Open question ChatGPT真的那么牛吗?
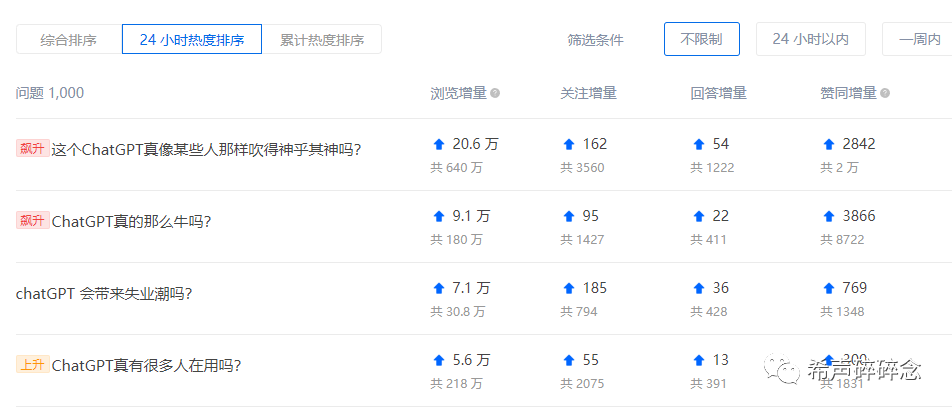Image resolution: width=952 pixels, height=411 pixels. click(x=132, y=222)
